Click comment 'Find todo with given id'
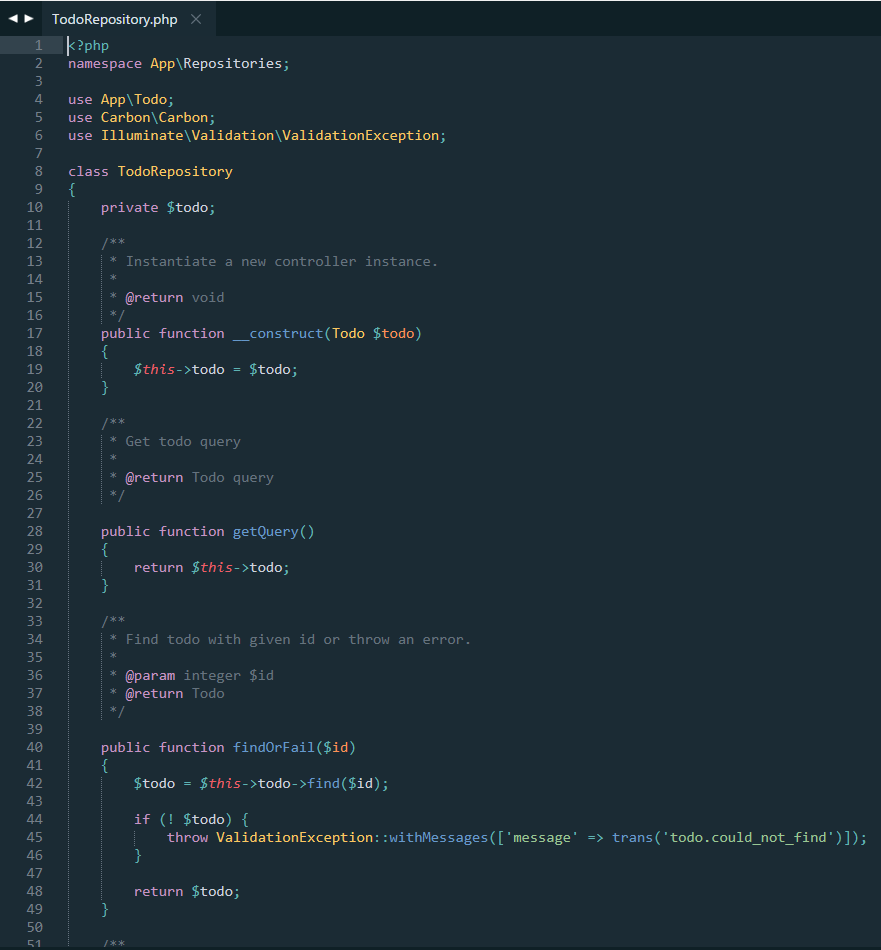The width and height of the screenshot is (881, 950). tap(220, 639)
